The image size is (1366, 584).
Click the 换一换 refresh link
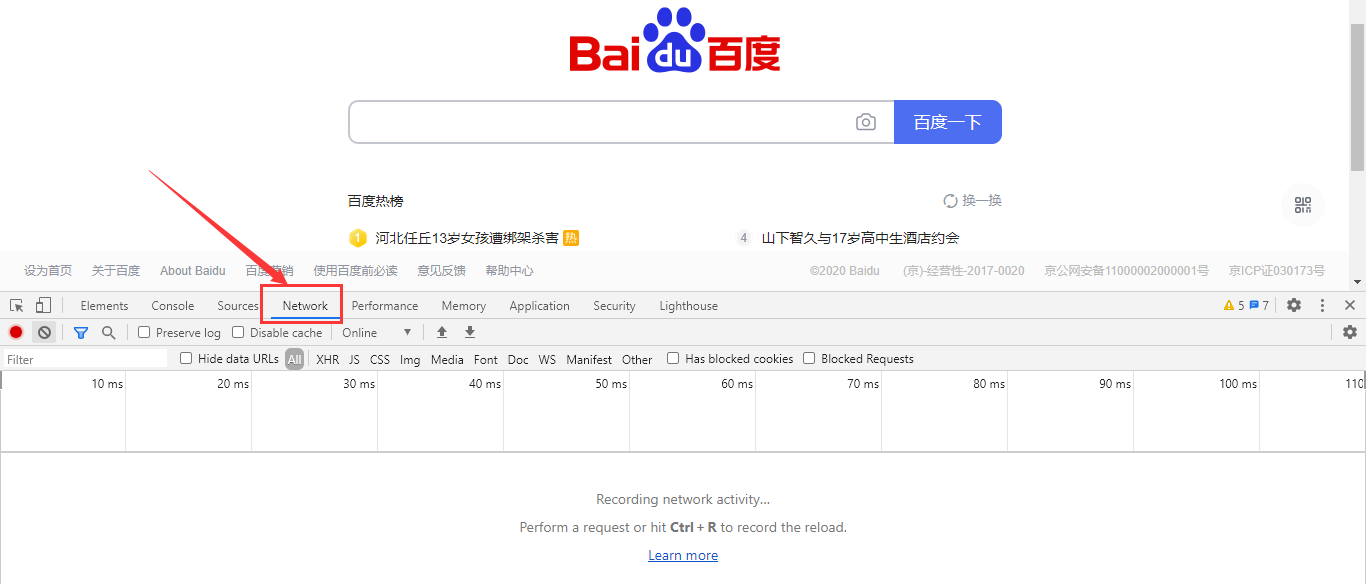tap(982, 200)
